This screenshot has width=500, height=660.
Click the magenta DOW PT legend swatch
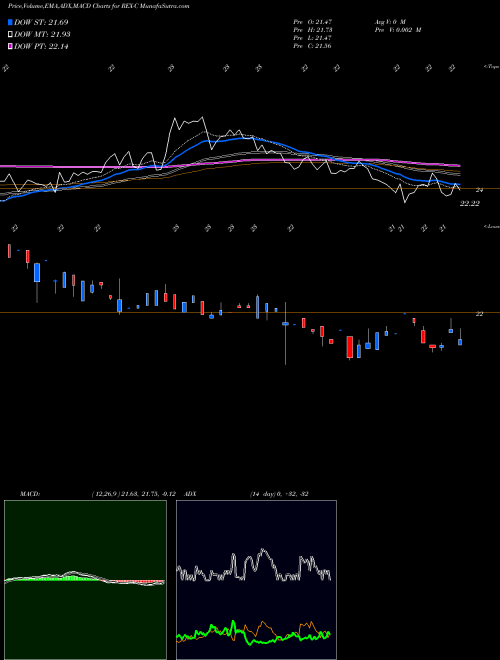pos(10,46)
